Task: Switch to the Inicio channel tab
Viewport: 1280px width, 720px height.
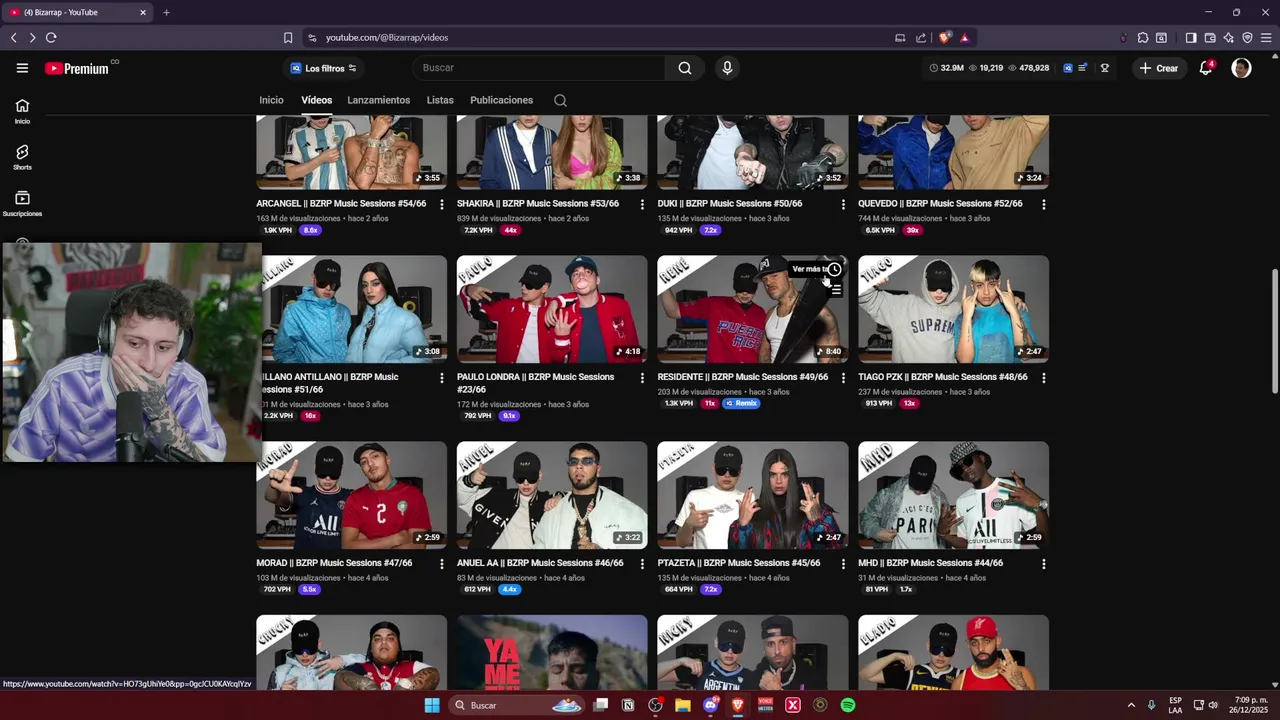Action: point(271,100)
